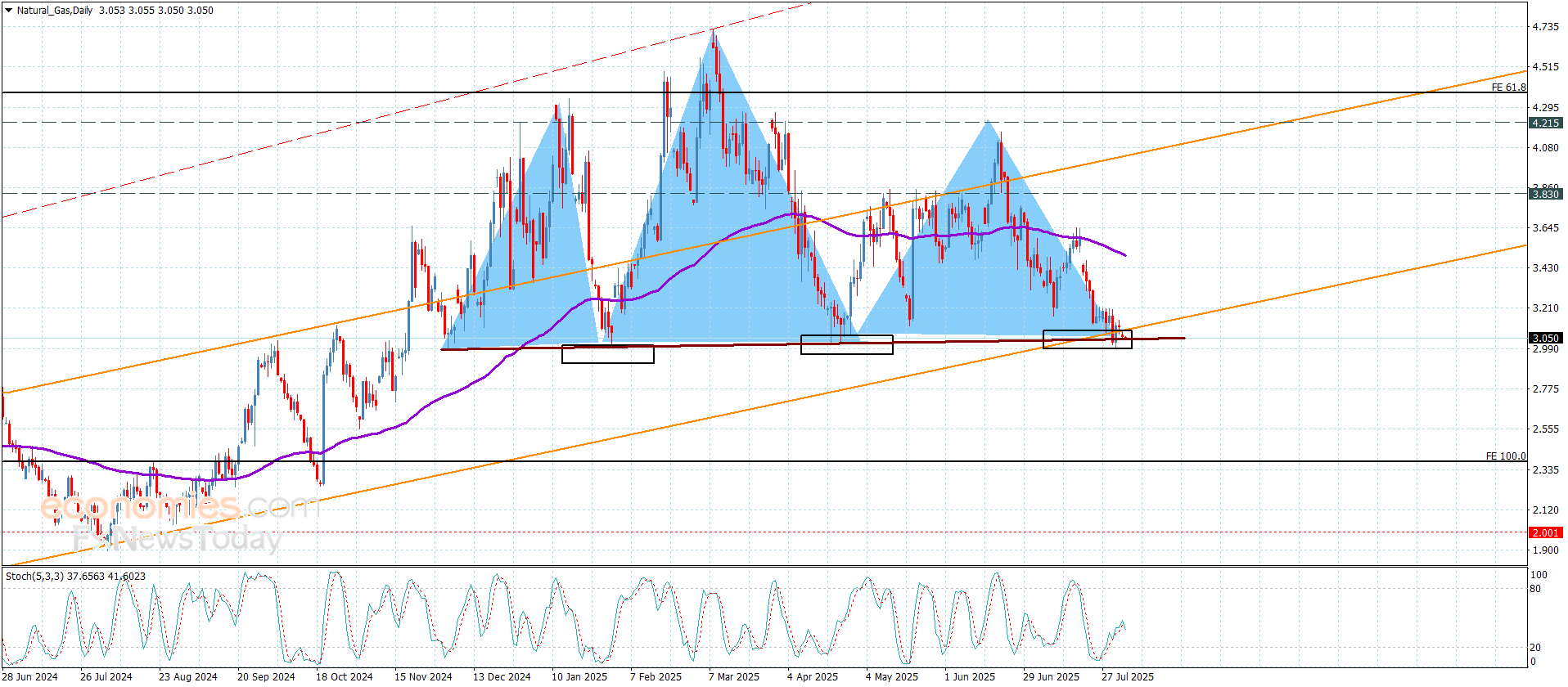This screenshot has width=1568, height=687.
Task: Click the Stochastic scale value 100
Action: (1539, 575)
